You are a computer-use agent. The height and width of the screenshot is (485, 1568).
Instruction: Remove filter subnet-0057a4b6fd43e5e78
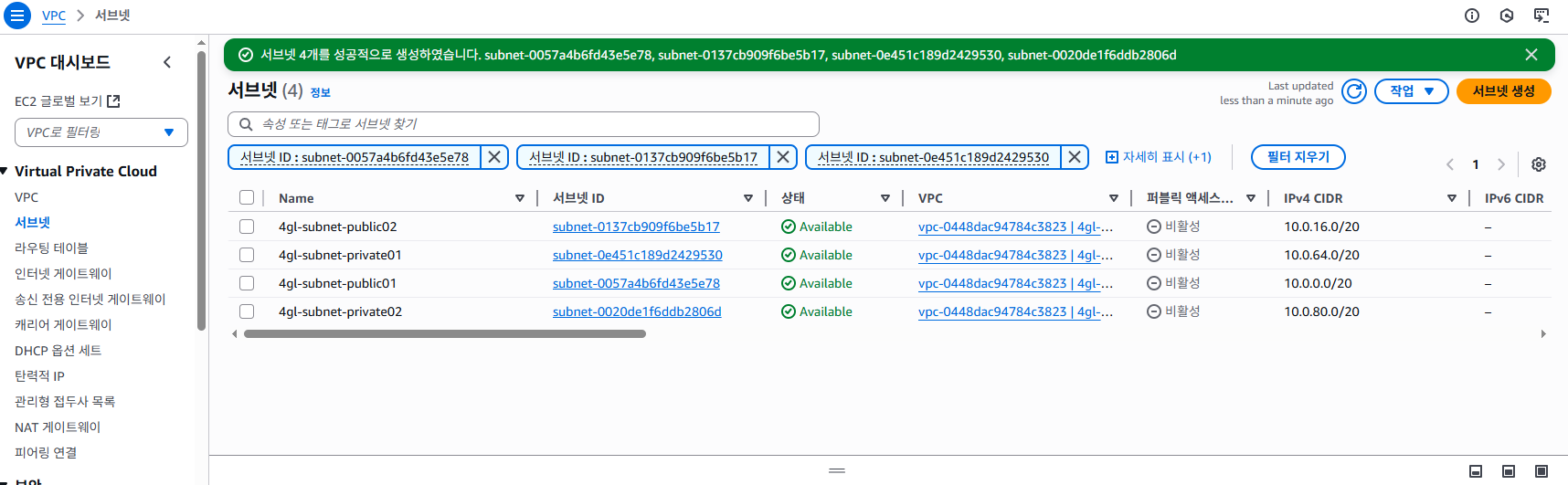[x=493, y=157]
